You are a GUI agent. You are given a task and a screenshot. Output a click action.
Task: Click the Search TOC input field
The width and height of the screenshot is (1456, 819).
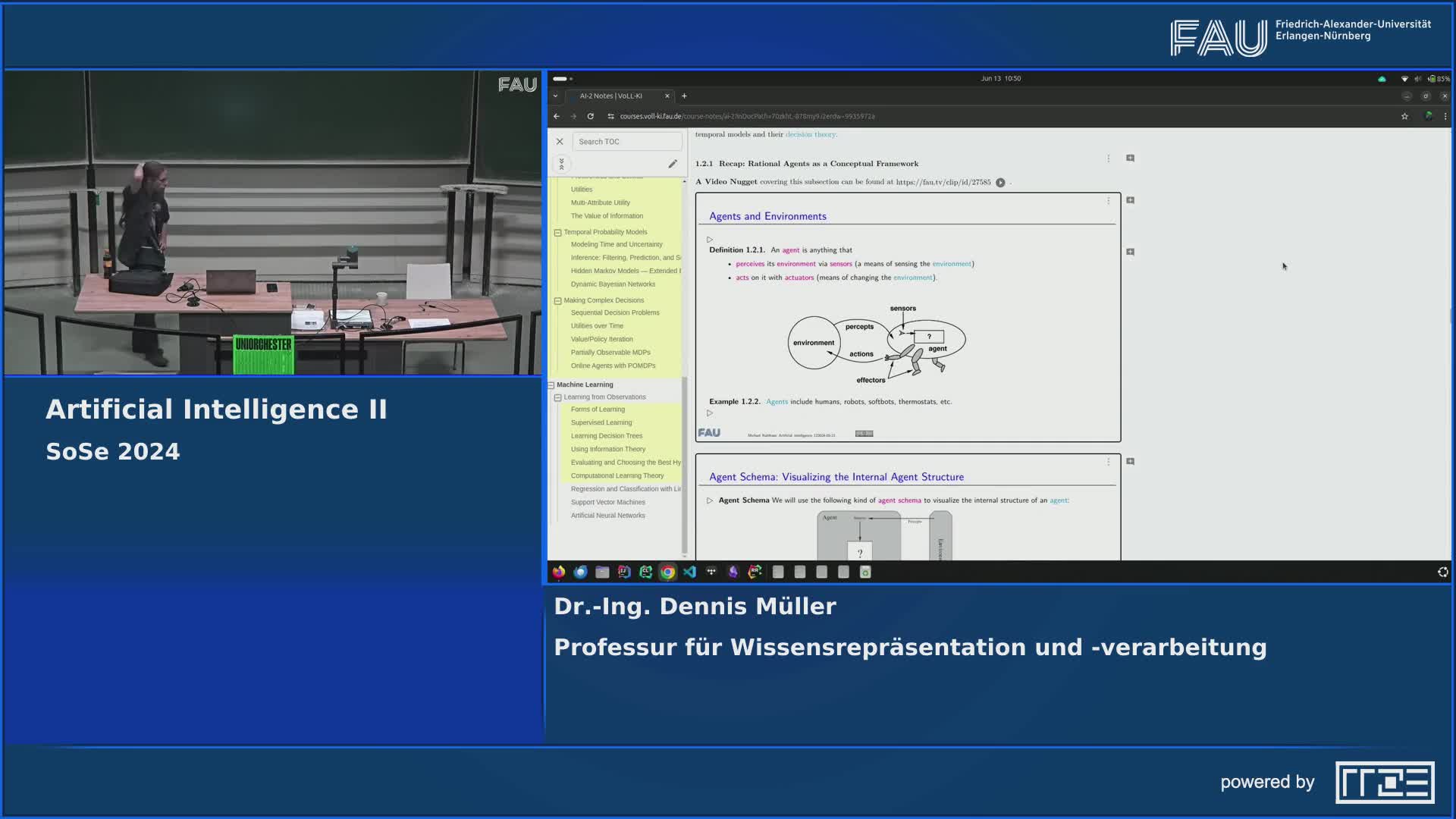626,142
